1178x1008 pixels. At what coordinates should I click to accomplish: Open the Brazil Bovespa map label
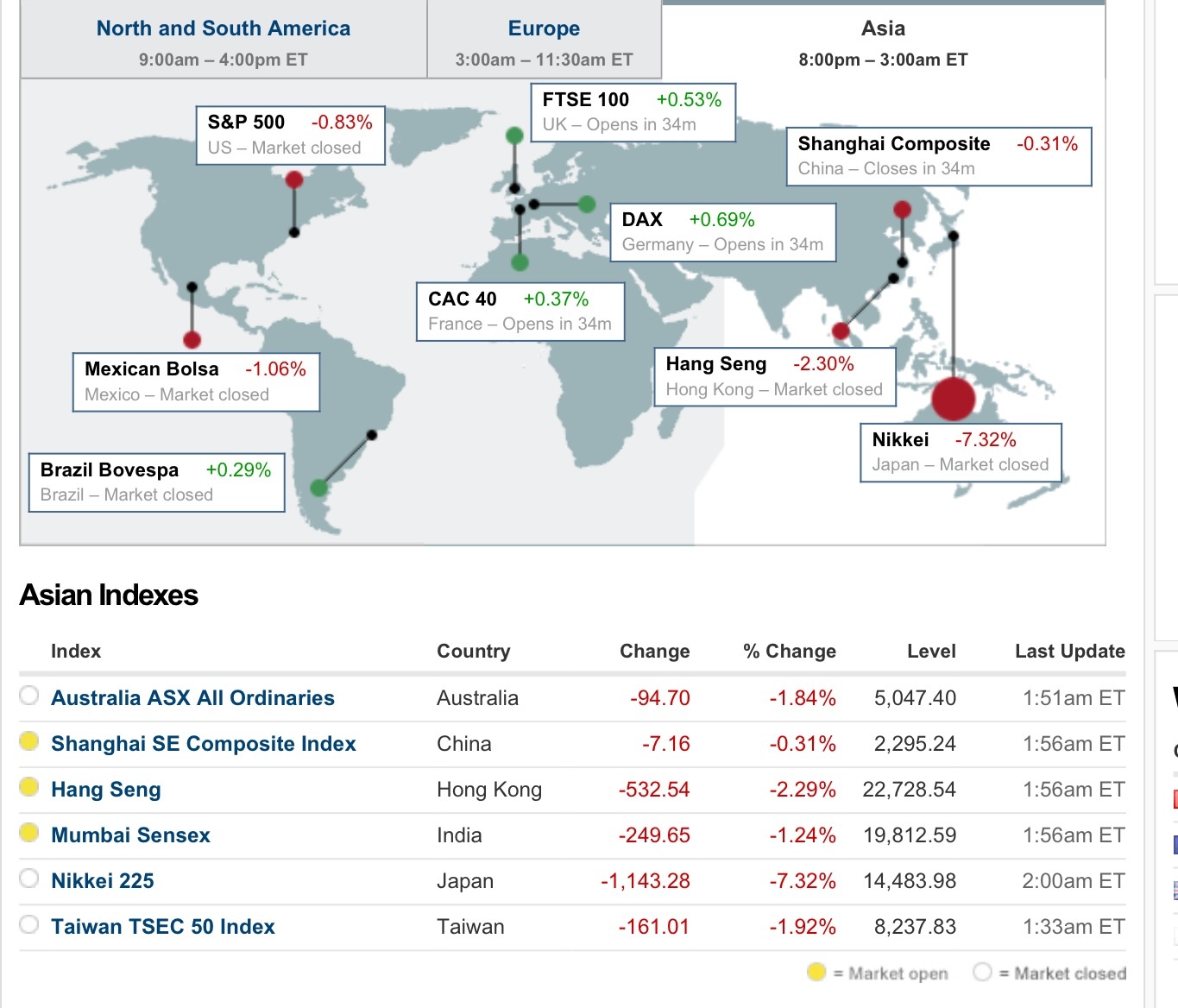click(156, 482)
